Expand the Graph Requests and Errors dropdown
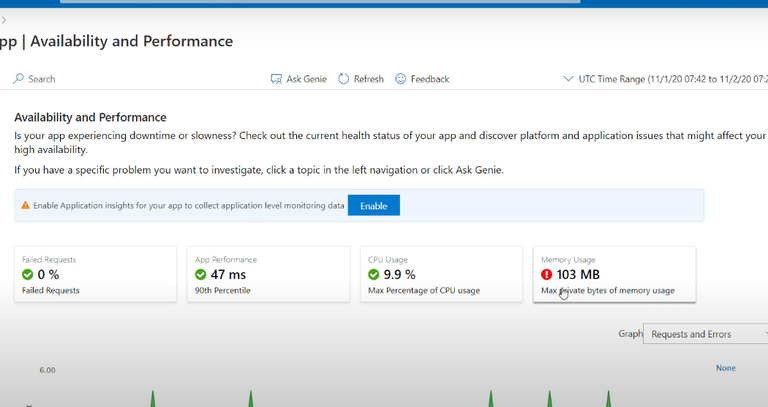 704,334
